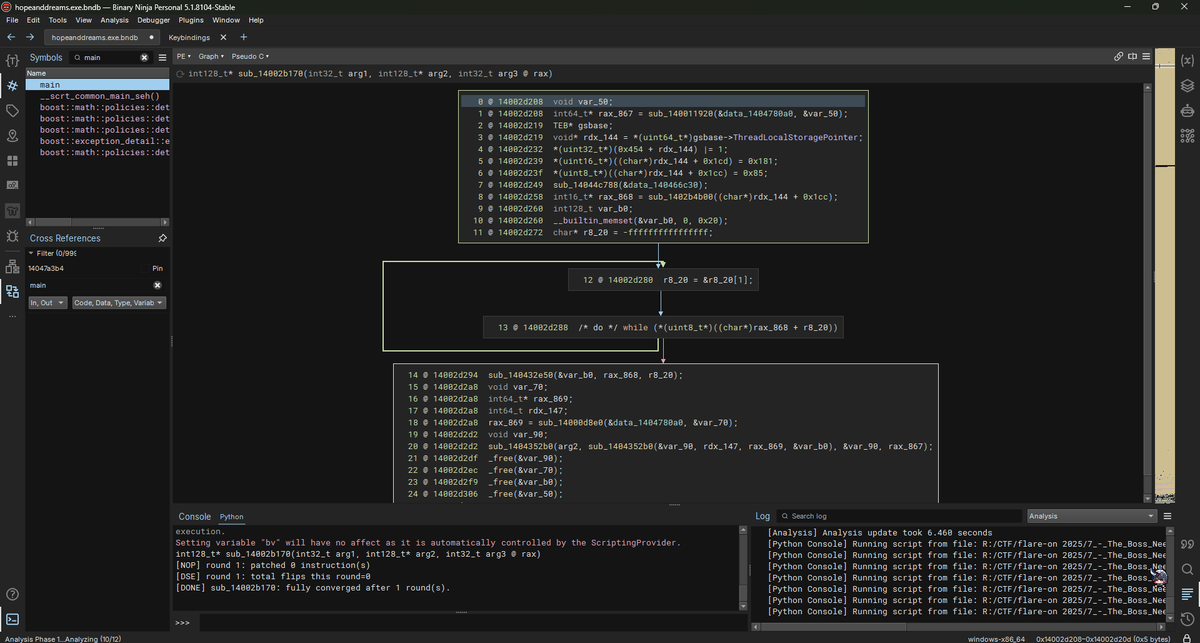Screen dimensions: 1200x643
Task: Open the Variables (x) right sidebar icon
Action: [1187, 61]
